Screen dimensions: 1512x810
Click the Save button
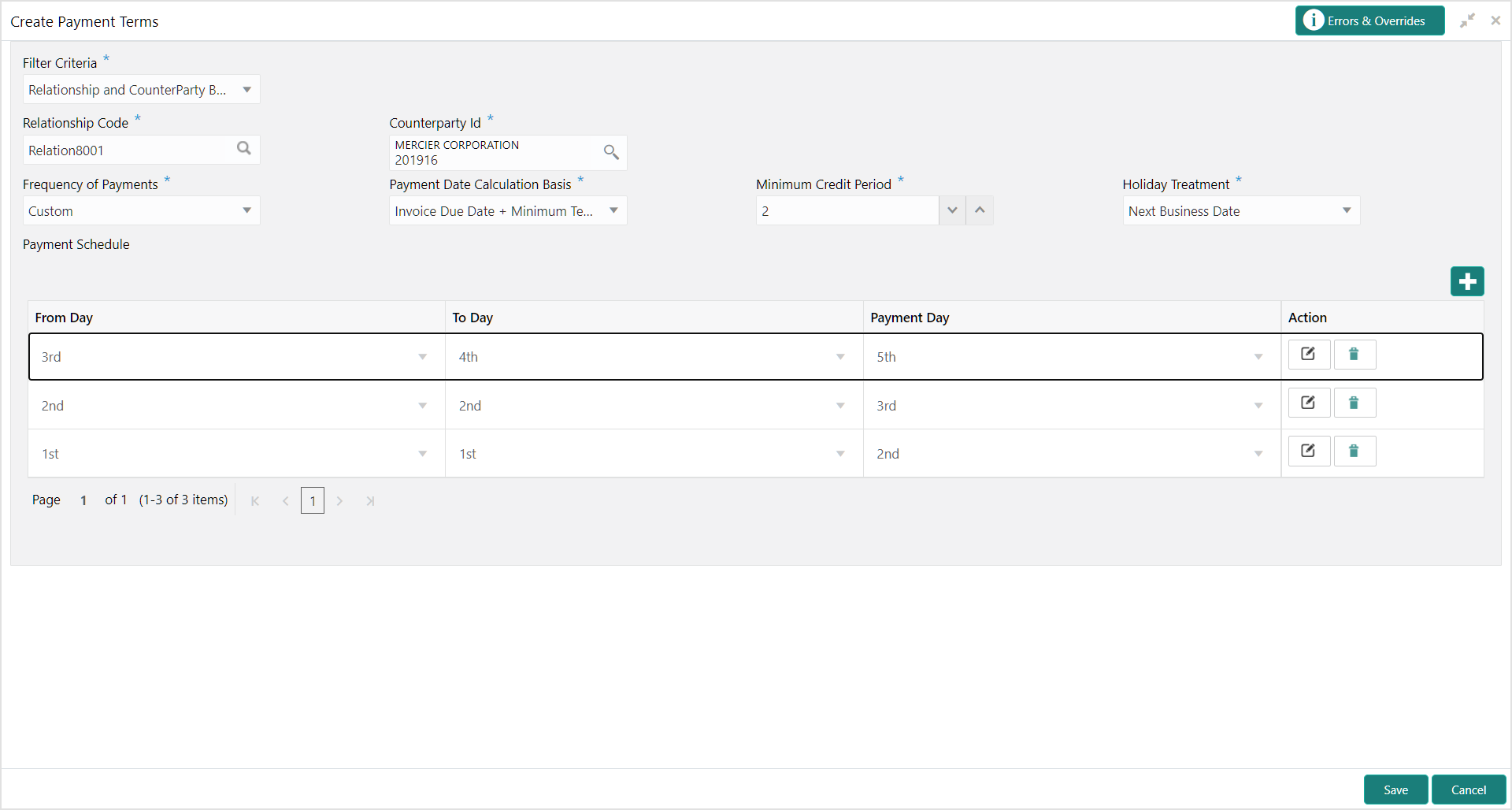(x=1395, y=790)
